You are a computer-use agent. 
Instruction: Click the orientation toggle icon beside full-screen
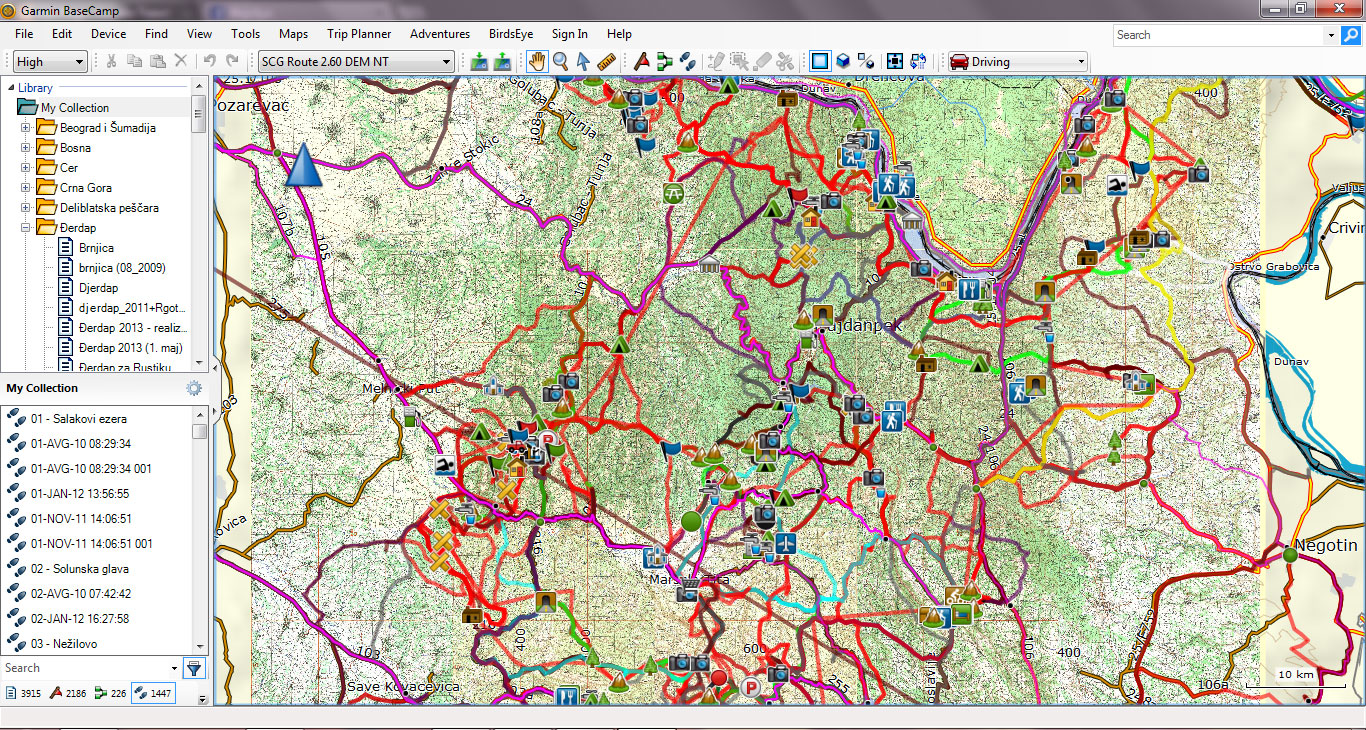[x=918, y=62]
